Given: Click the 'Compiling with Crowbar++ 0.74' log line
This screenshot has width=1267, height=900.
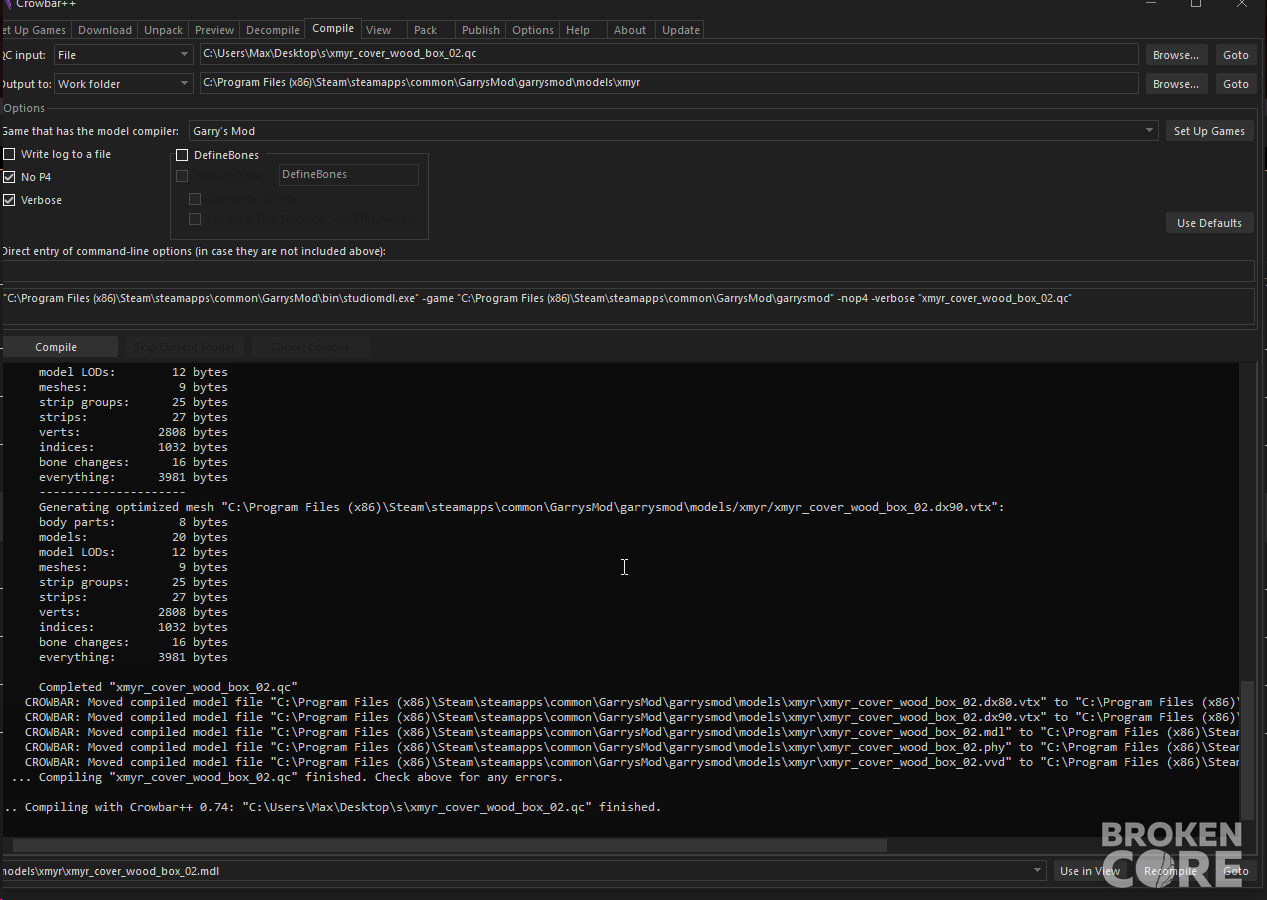Looking at the screenshot, I should (333, 807).
